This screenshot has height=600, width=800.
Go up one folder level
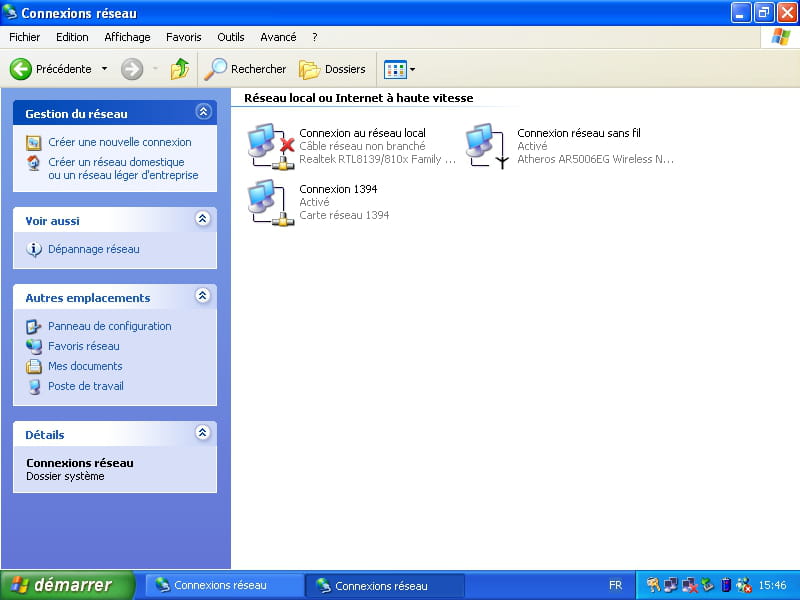point(180,69)
